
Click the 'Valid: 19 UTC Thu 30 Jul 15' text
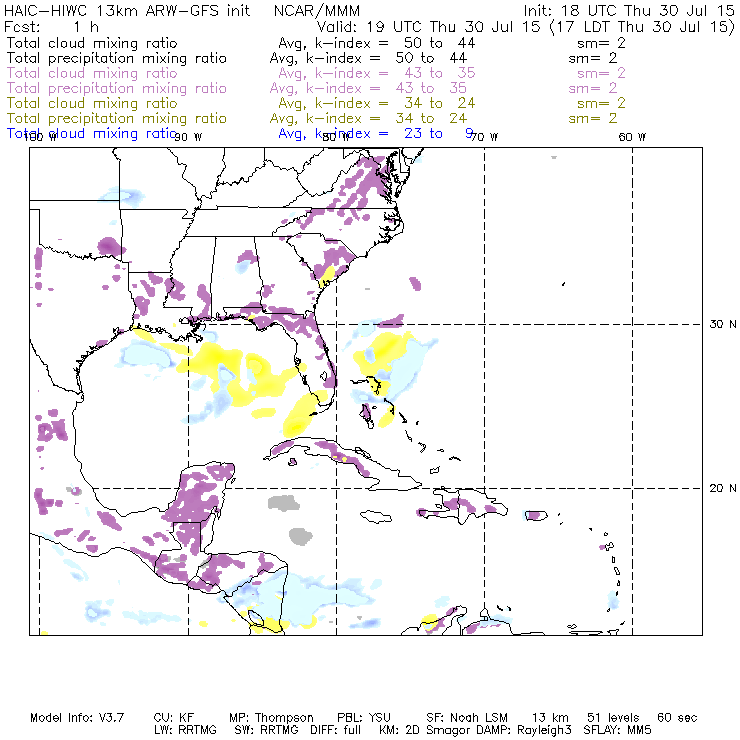coord(428,27)
